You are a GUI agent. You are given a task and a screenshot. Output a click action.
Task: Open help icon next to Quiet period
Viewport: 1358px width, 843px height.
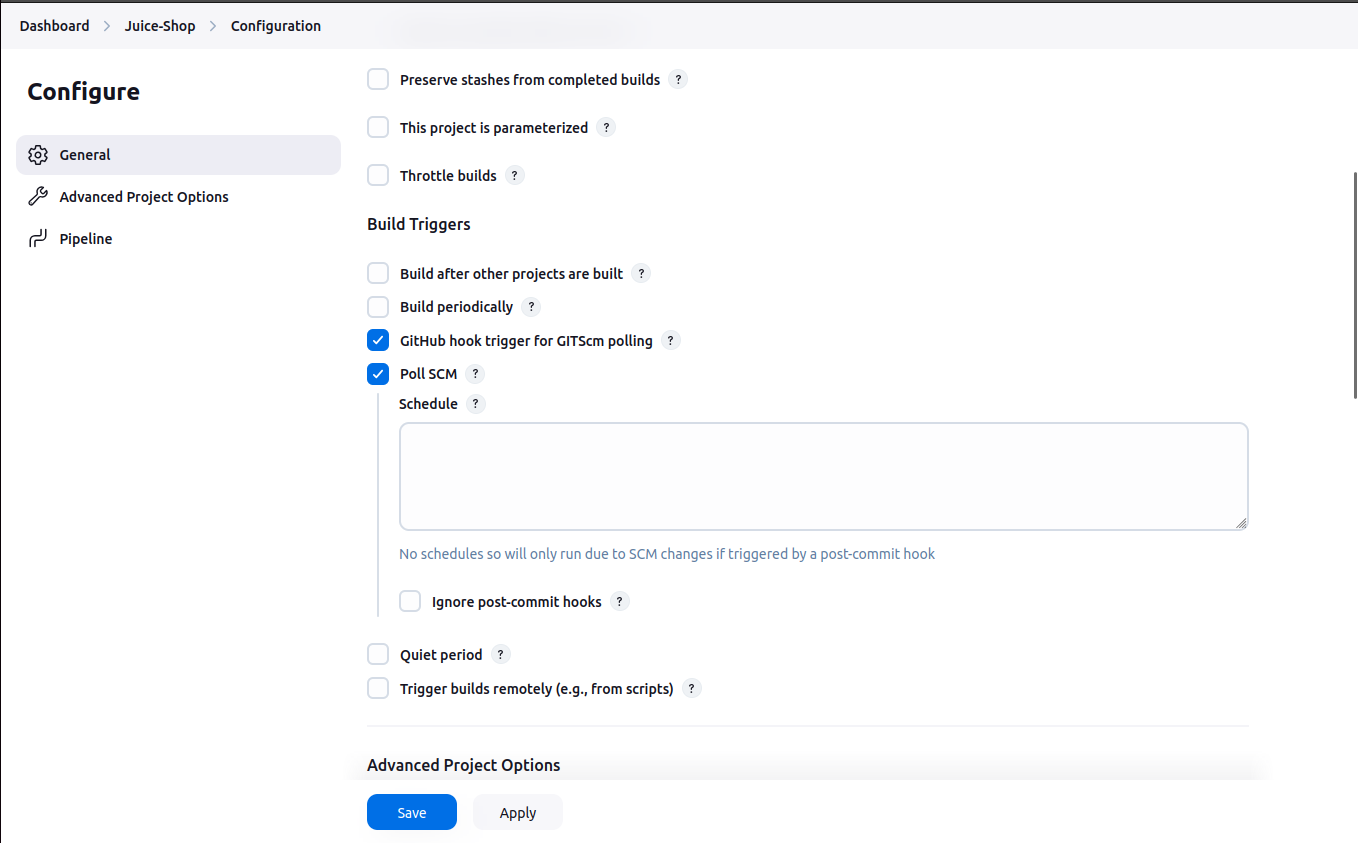point(501,655)
